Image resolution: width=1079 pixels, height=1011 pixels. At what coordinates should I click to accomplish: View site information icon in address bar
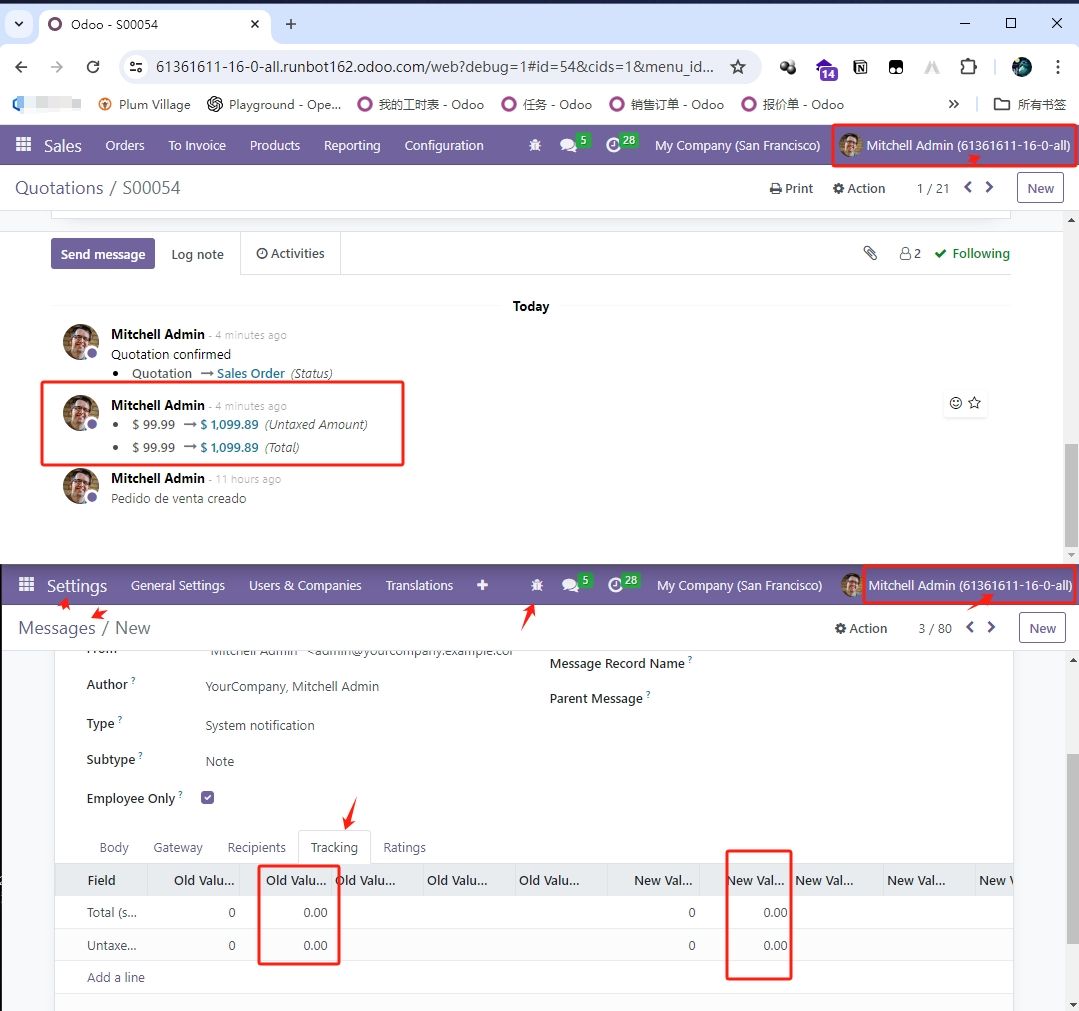click(136, 67)
